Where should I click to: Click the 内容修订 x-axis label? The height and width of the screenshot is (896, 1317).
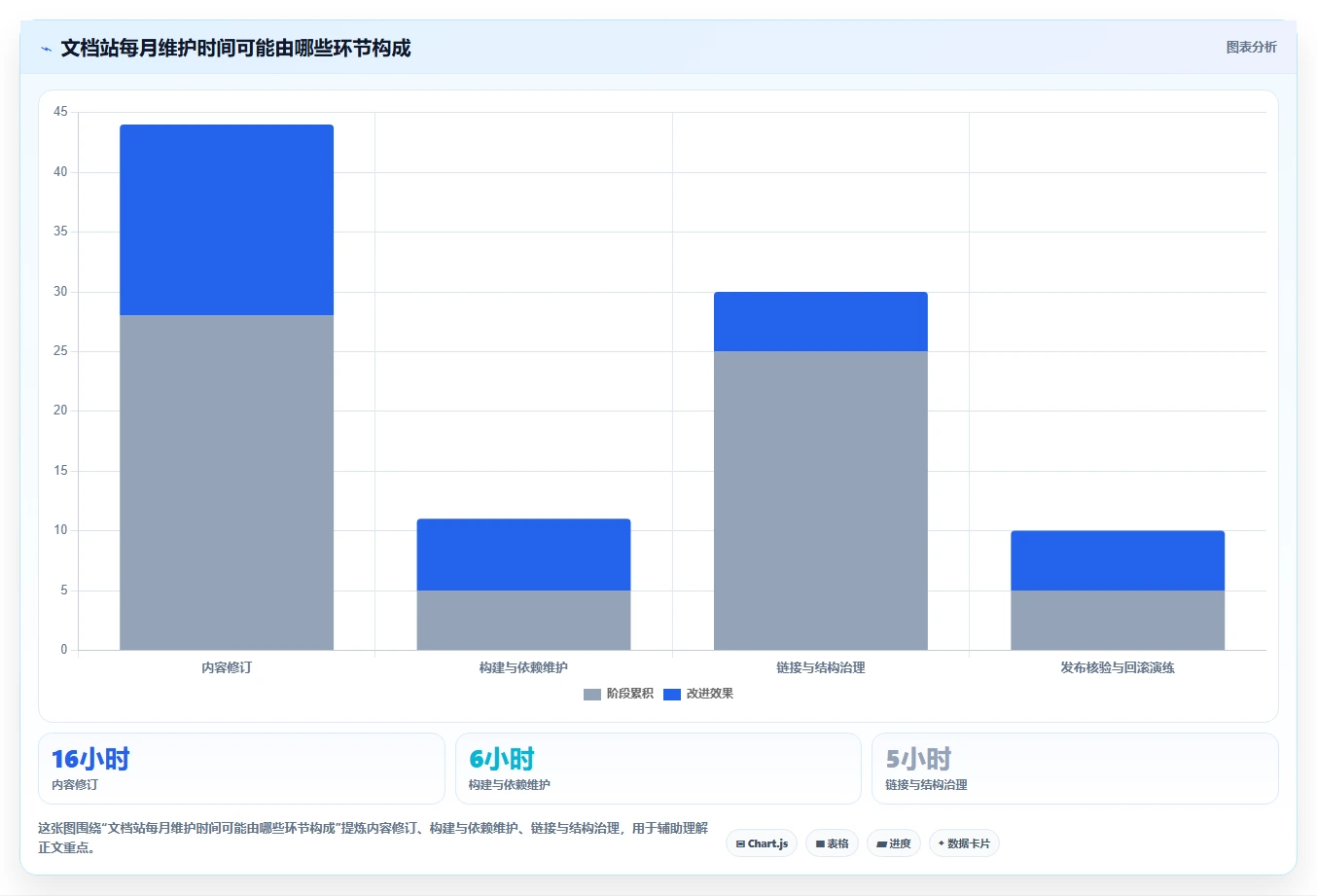pyautogui.click(x=227, y=667)
